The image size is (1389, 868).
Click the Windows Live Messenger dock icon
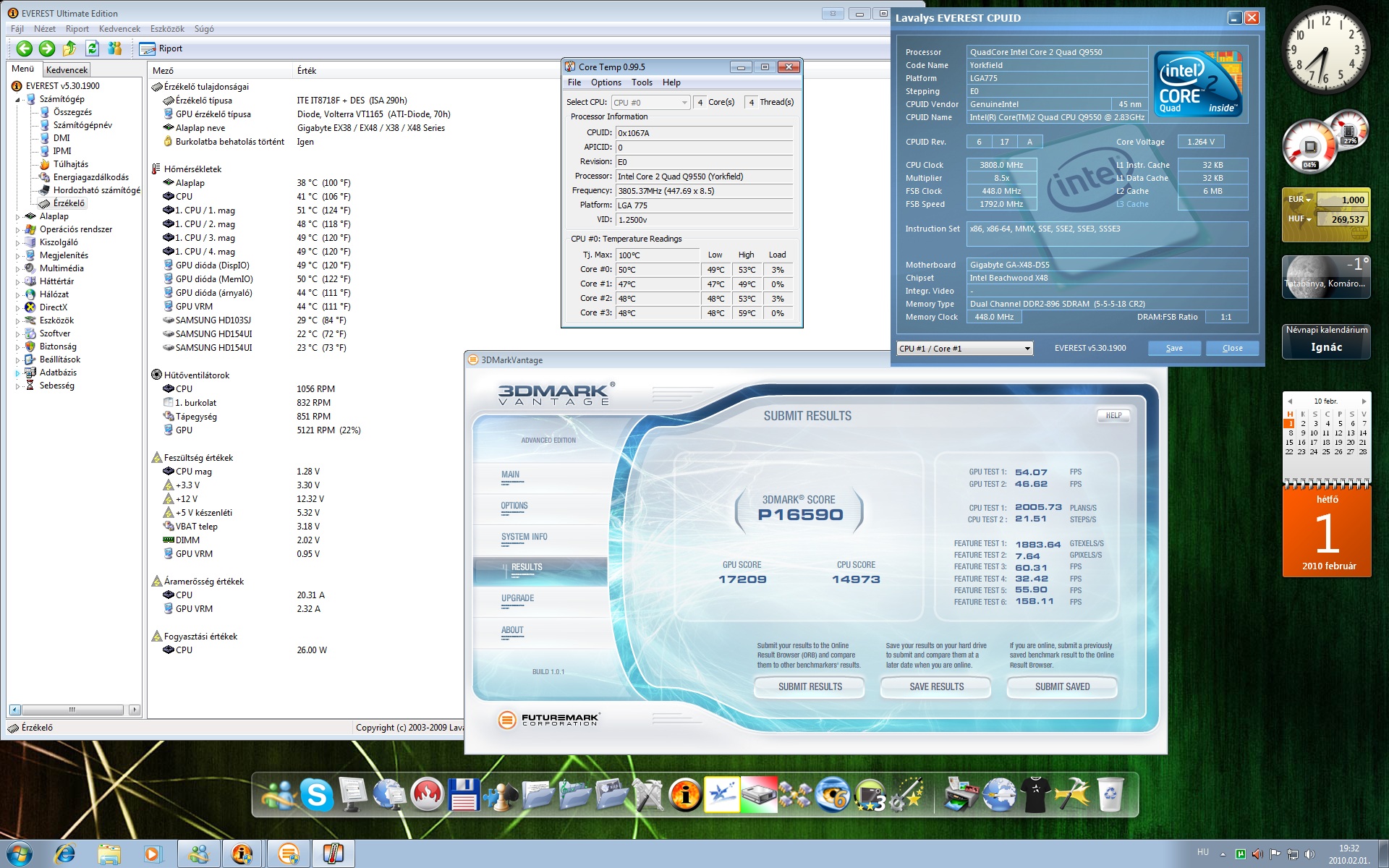(x=280, y=795)
